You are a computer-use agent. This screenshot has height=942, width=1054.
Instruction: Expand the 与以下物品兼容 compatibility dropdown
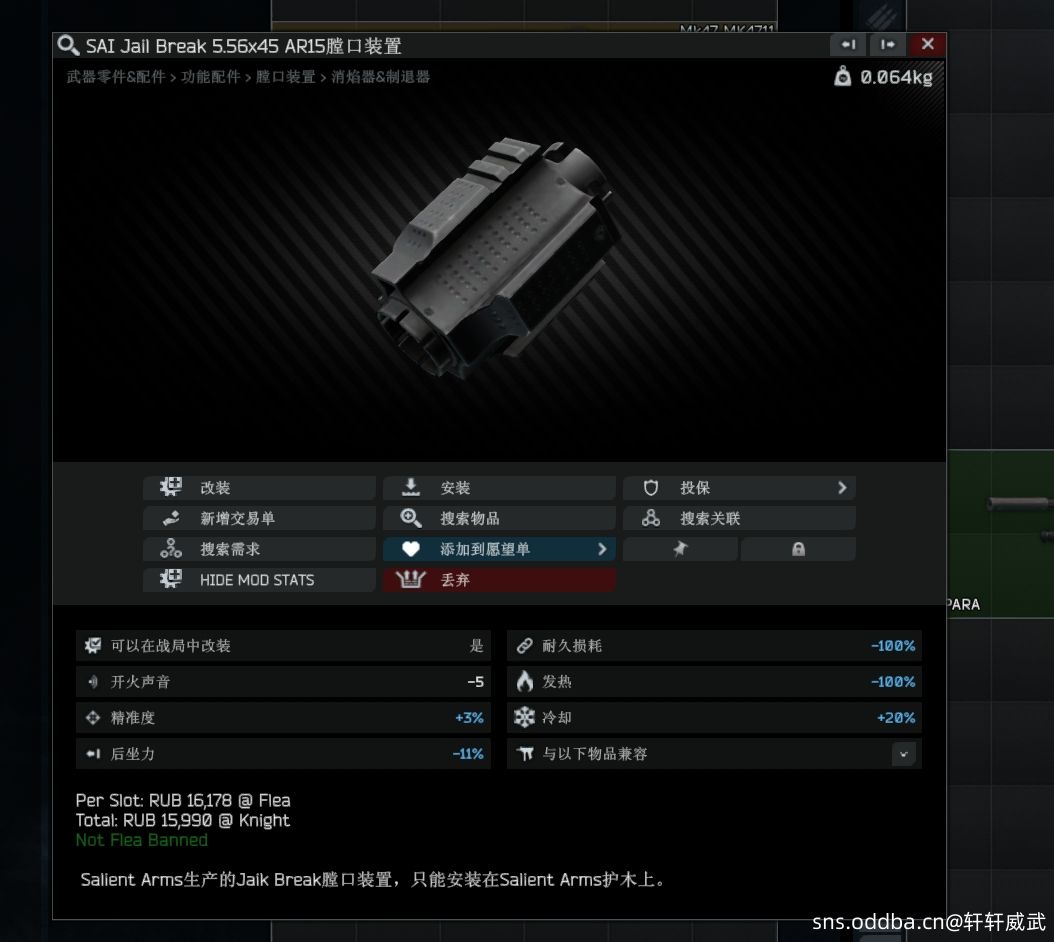[x=903, y=754]
